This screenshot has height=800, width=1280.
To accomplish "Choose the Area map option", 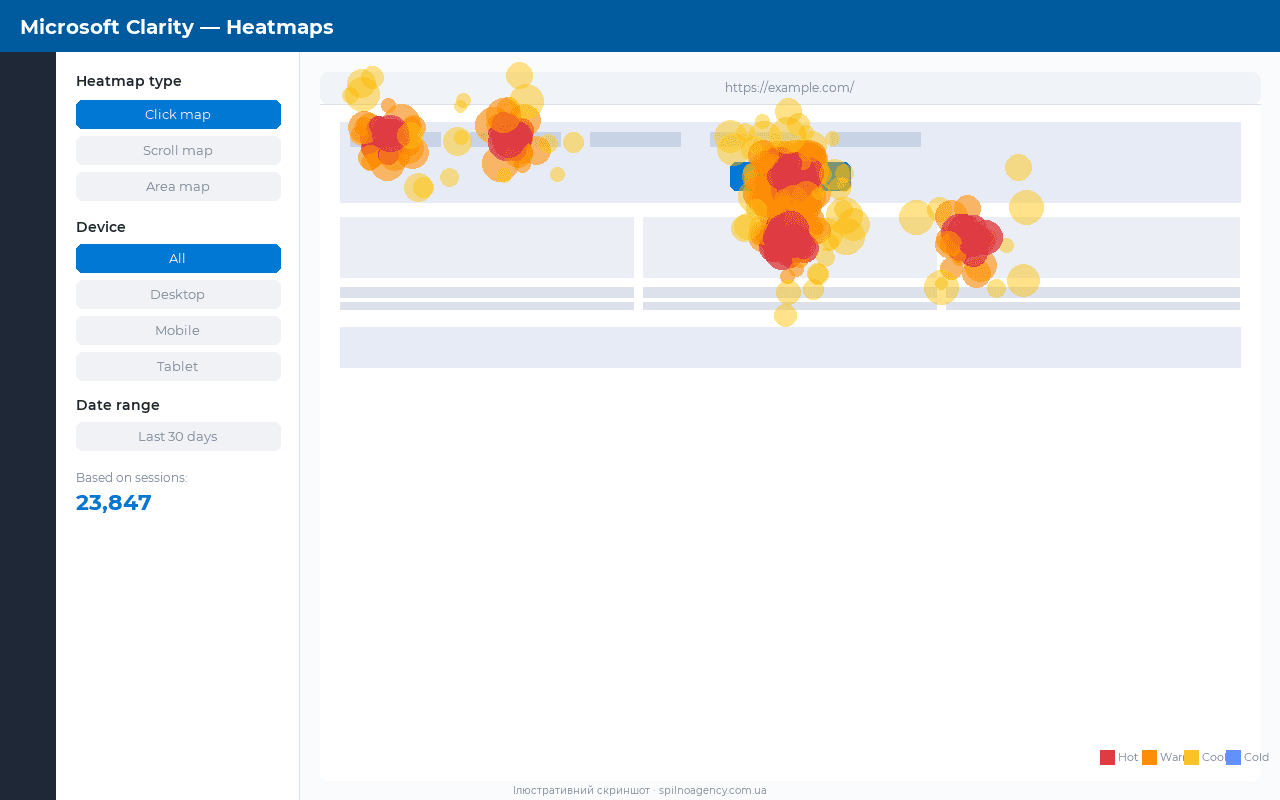I will point(178,187).
